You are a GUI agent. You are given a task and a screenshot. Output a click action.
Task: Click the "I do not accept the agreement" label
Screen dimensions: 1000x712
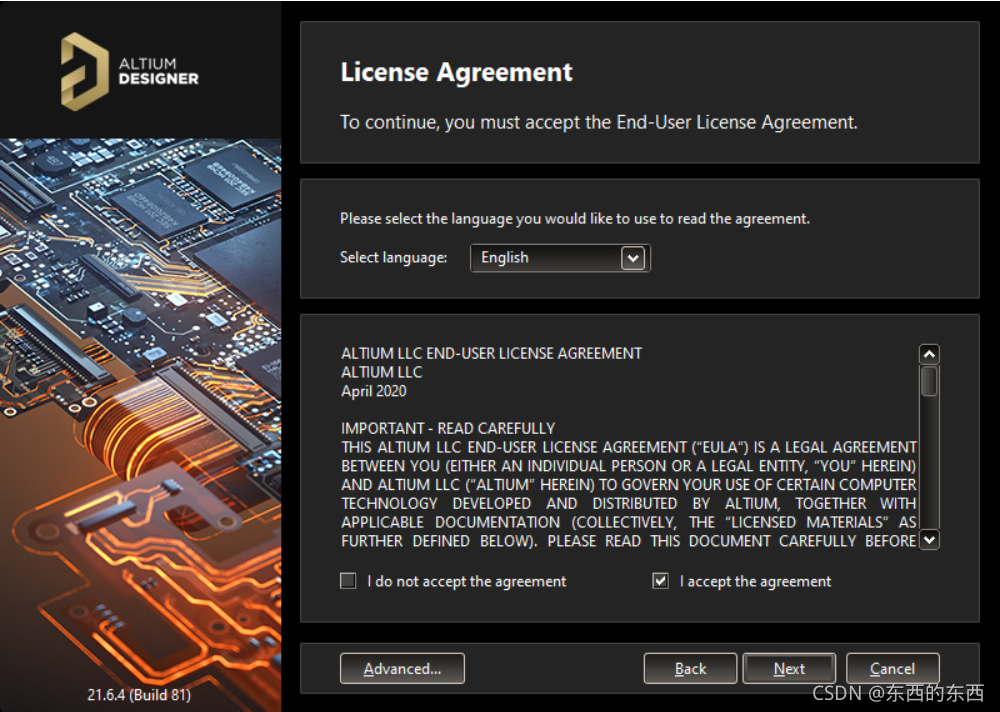(466, 581)
